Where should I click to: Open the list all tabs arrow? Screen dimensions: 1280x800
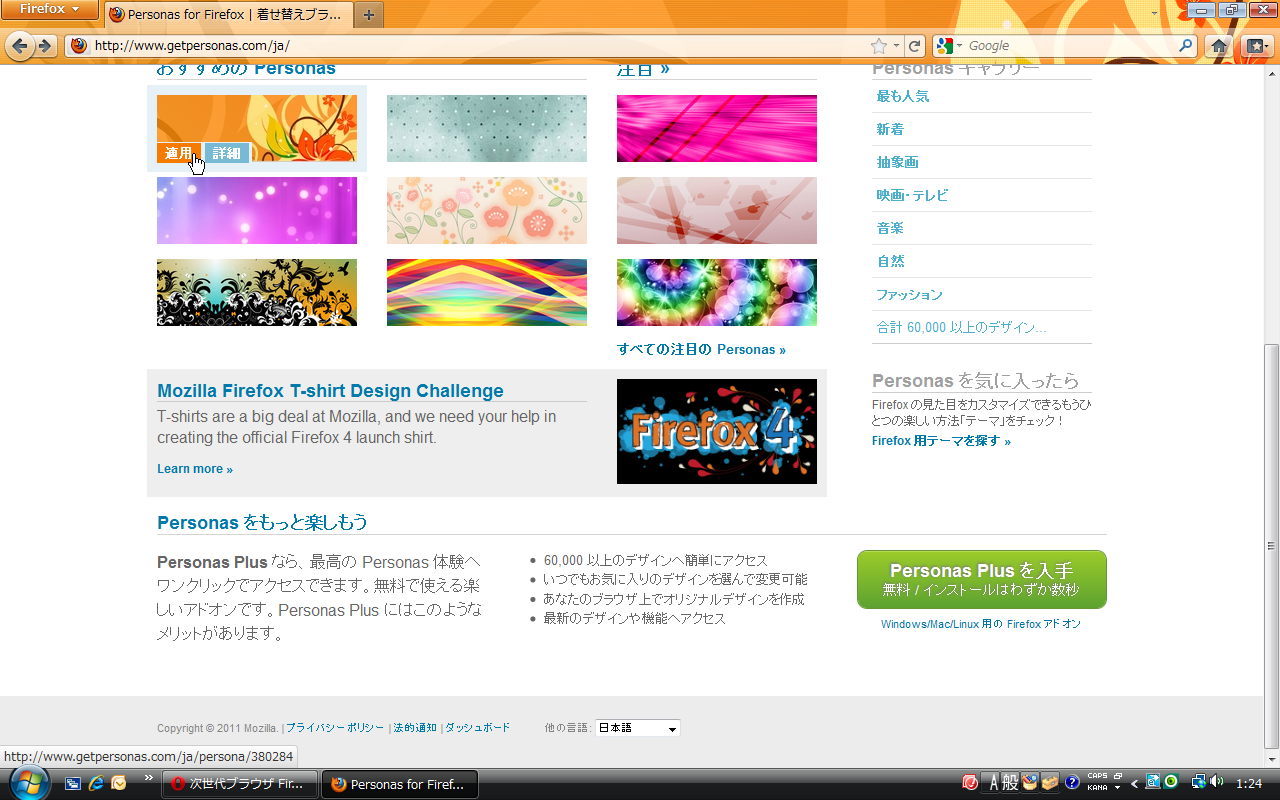[1154, 14]
